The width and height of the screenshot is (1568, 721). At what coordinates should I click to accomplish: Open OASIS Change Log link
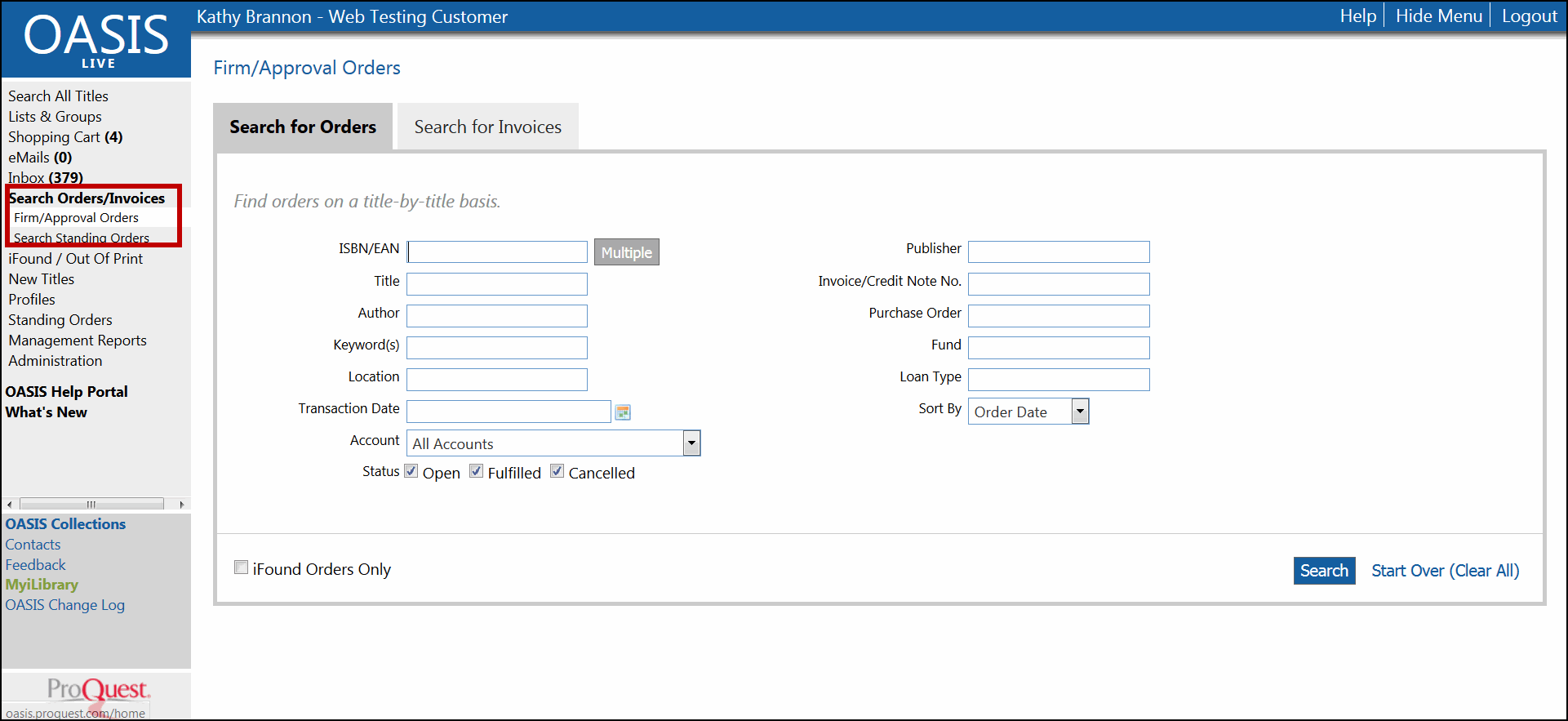(x=64, y=605)
